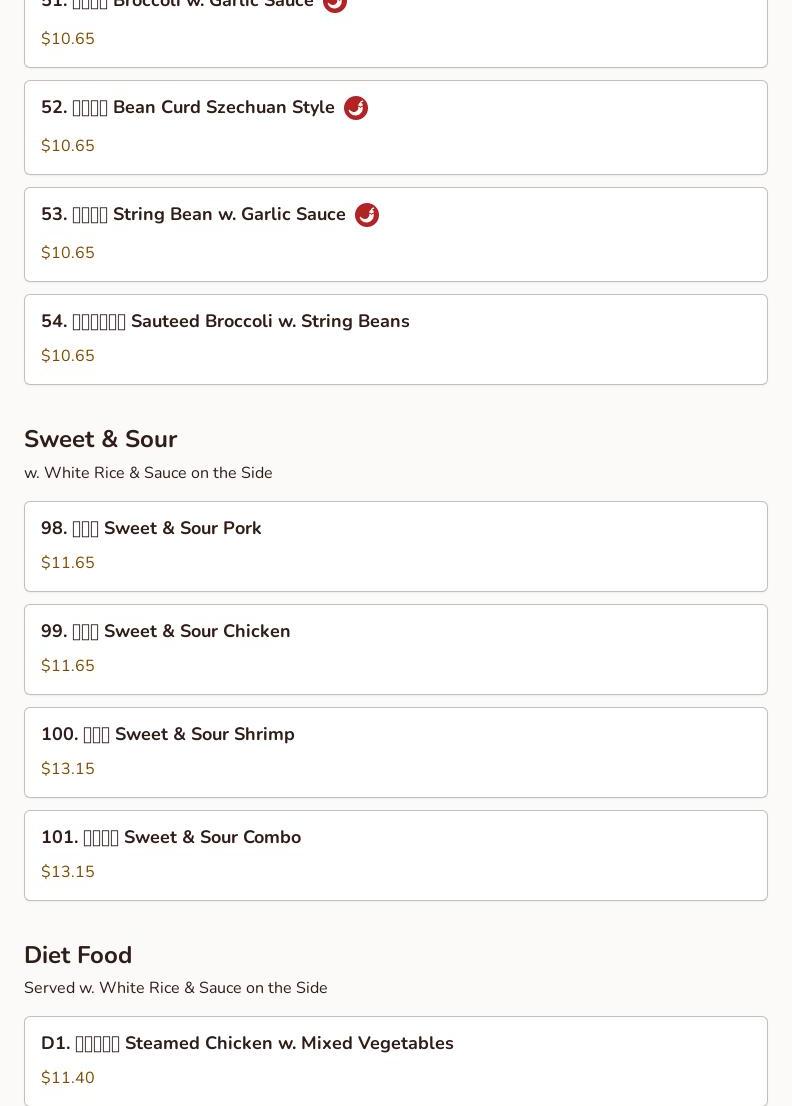Click the Sweet & Sour section heading

101,439
